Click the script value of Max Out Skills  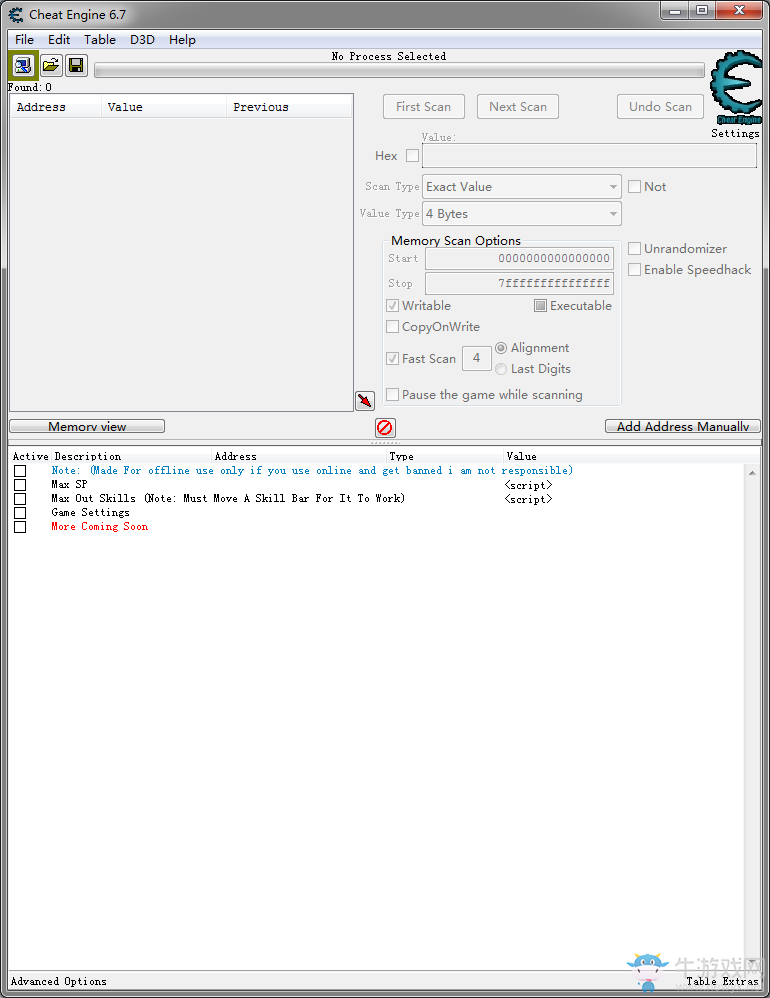pyautogui.click(x=528, y=499)
